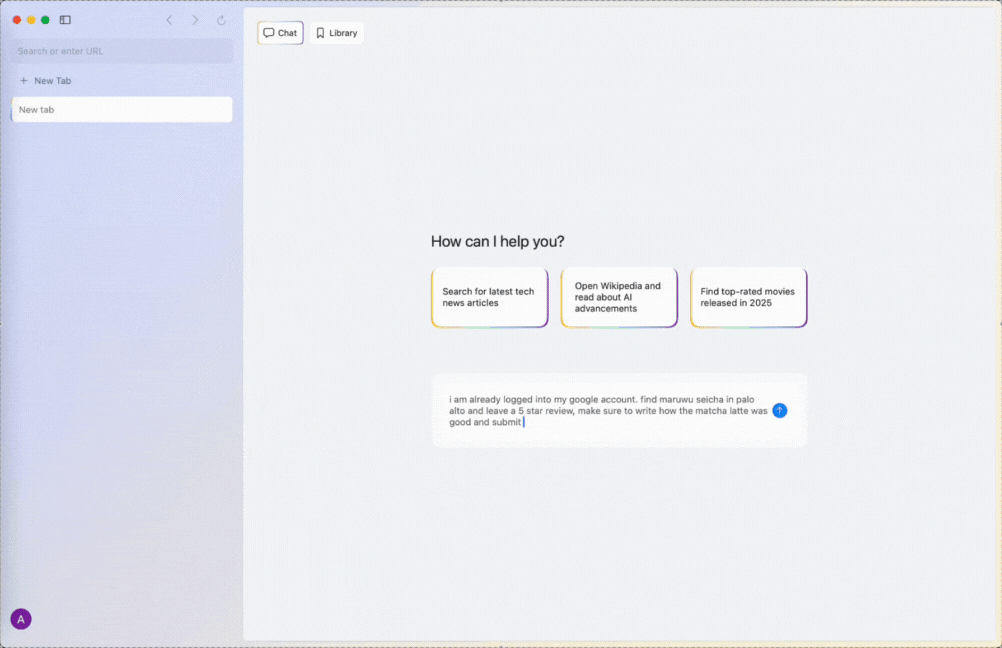This screenshot has height=648, width=1002.
Task: Click the New Tab button
Action: click(47, 80)
